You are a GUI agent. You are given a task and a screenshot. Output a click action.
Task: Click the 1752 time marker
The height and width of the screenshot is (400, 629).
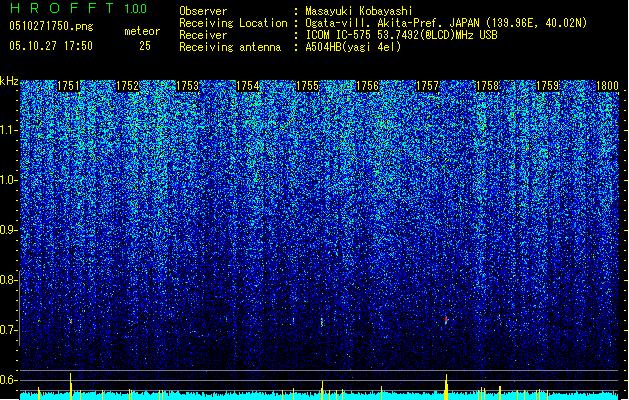pyautogui.click(x=128, y=86)
